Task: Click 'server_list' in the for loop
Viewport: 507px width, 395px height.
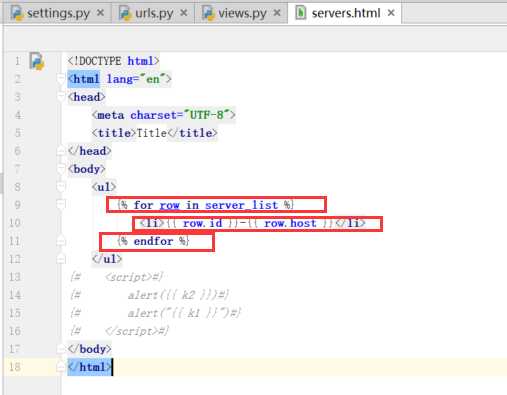Action: click(x=241, y=205)
